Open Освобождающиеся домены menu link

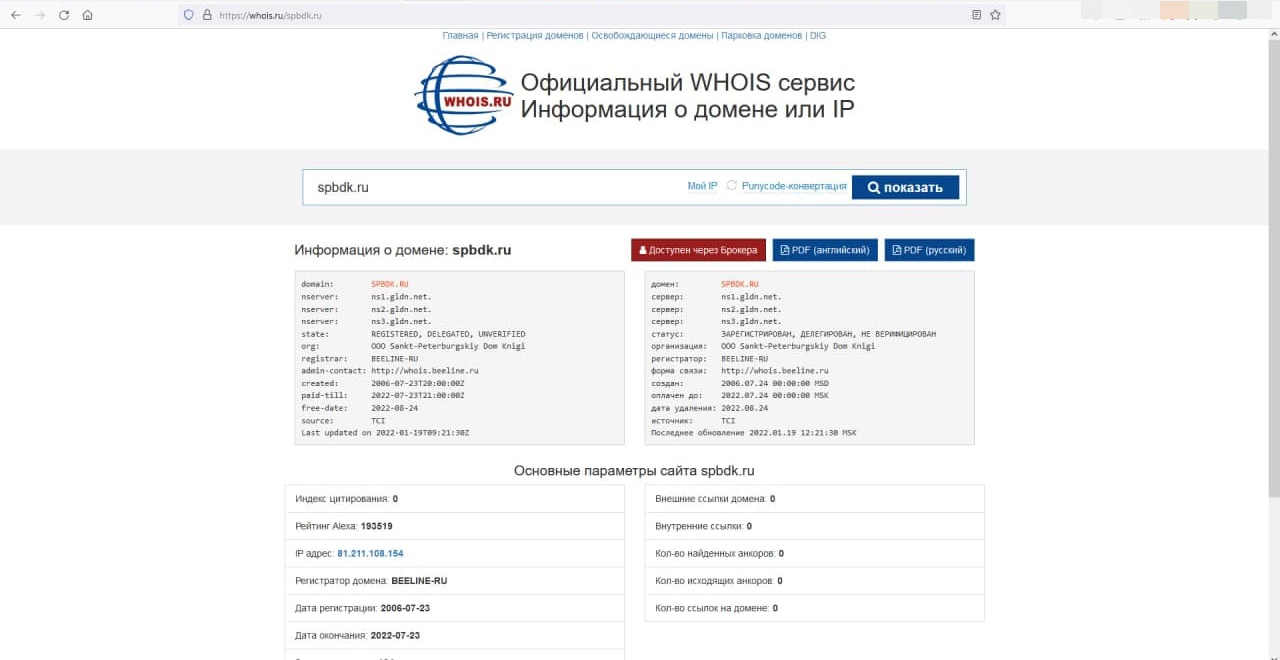(652, 35)
